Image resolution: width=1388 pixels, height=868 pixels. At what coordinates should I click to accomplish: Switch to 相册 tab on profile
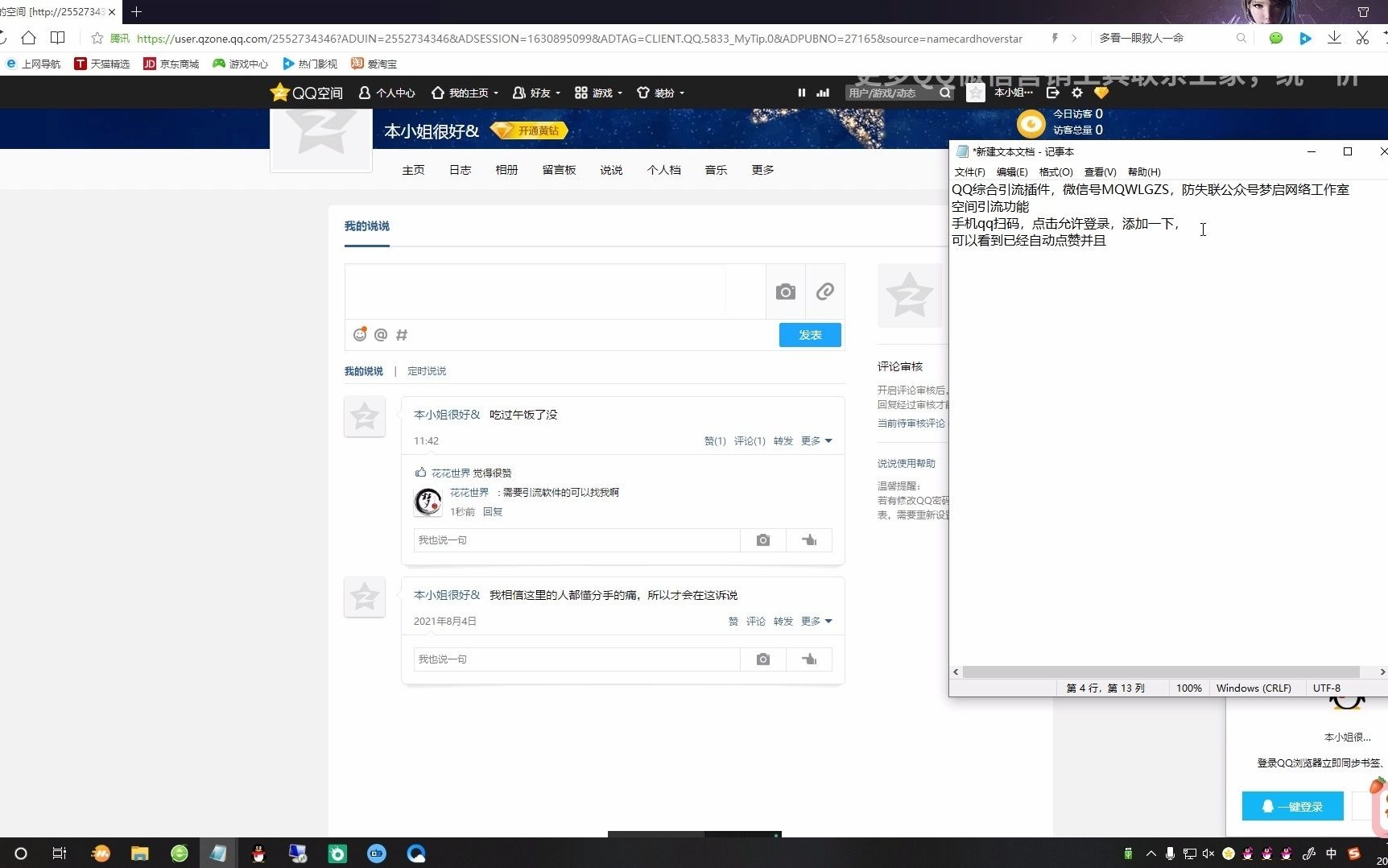(x=506, y=170)
